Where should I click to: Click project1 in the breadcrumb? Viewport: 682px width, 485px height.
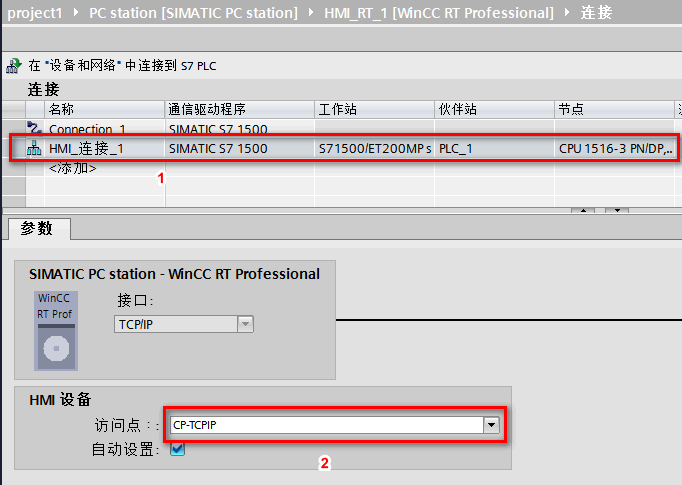tap(35, 13)
